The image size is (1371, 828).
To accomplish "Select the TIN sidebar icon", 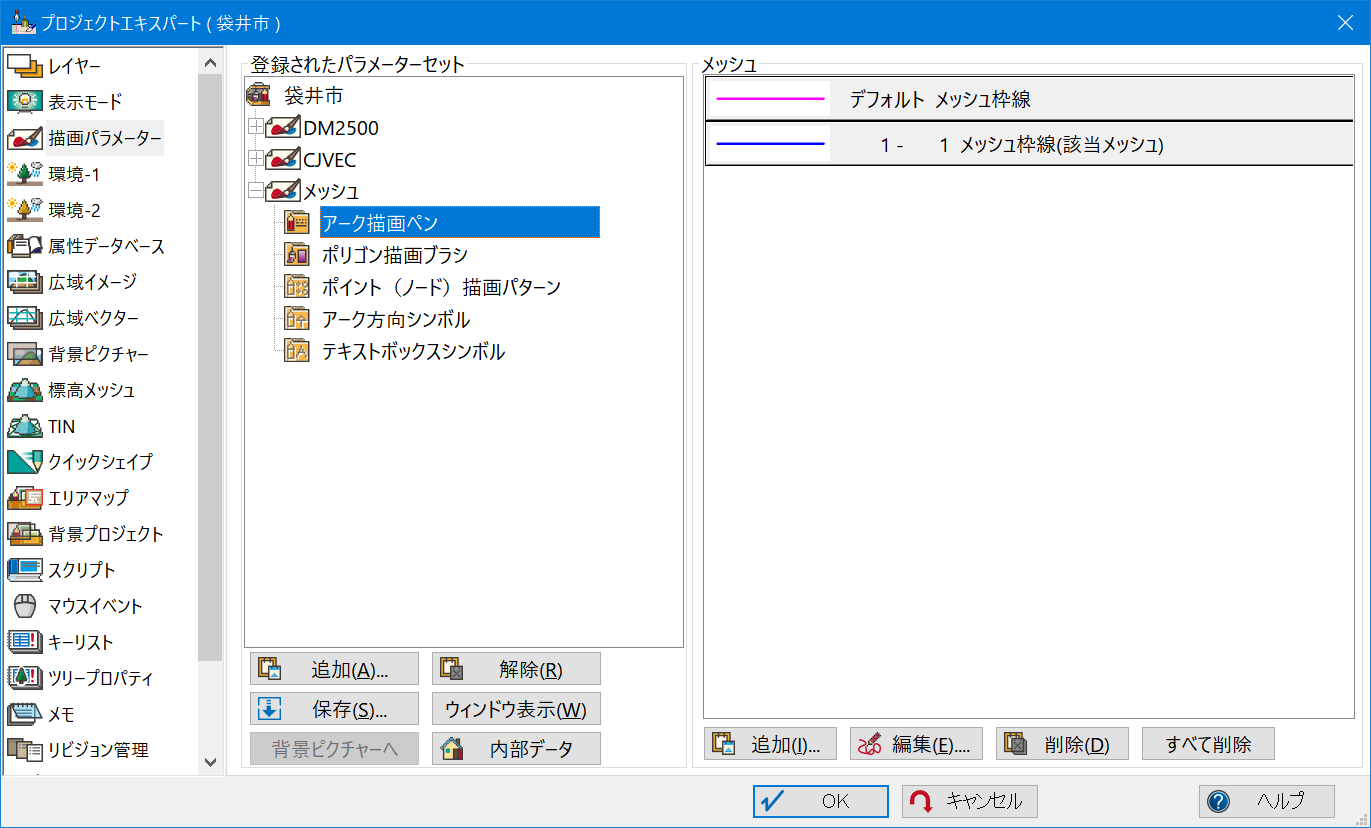I will coord(24,426).
